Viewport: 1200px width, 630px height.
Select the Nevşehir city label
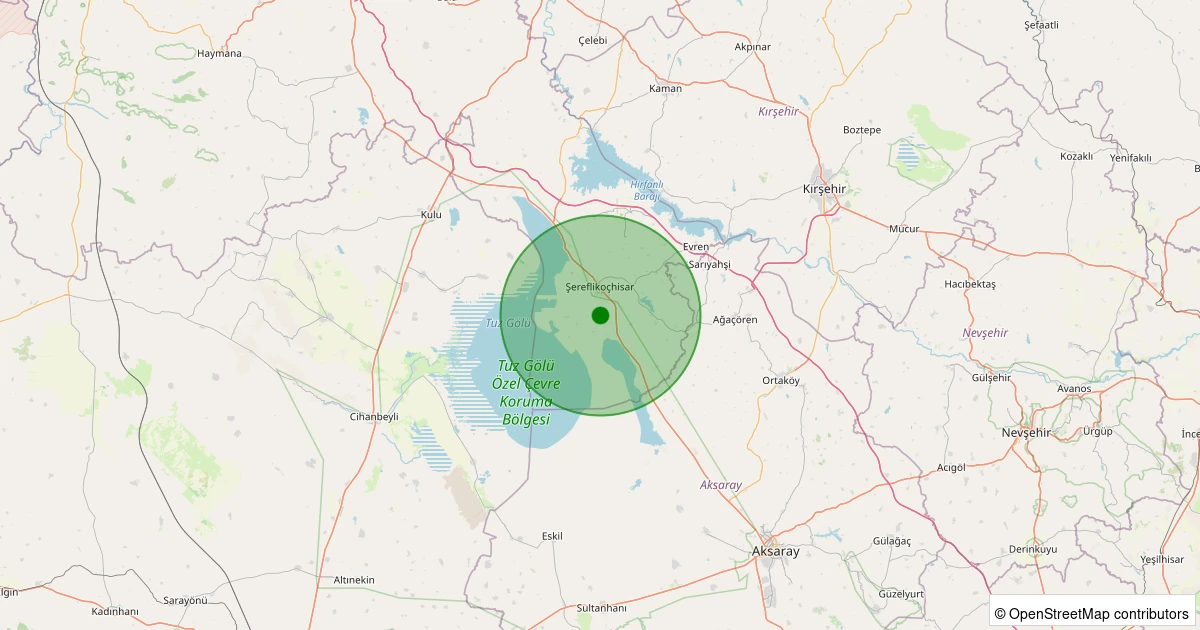(x=1026, y=432)
